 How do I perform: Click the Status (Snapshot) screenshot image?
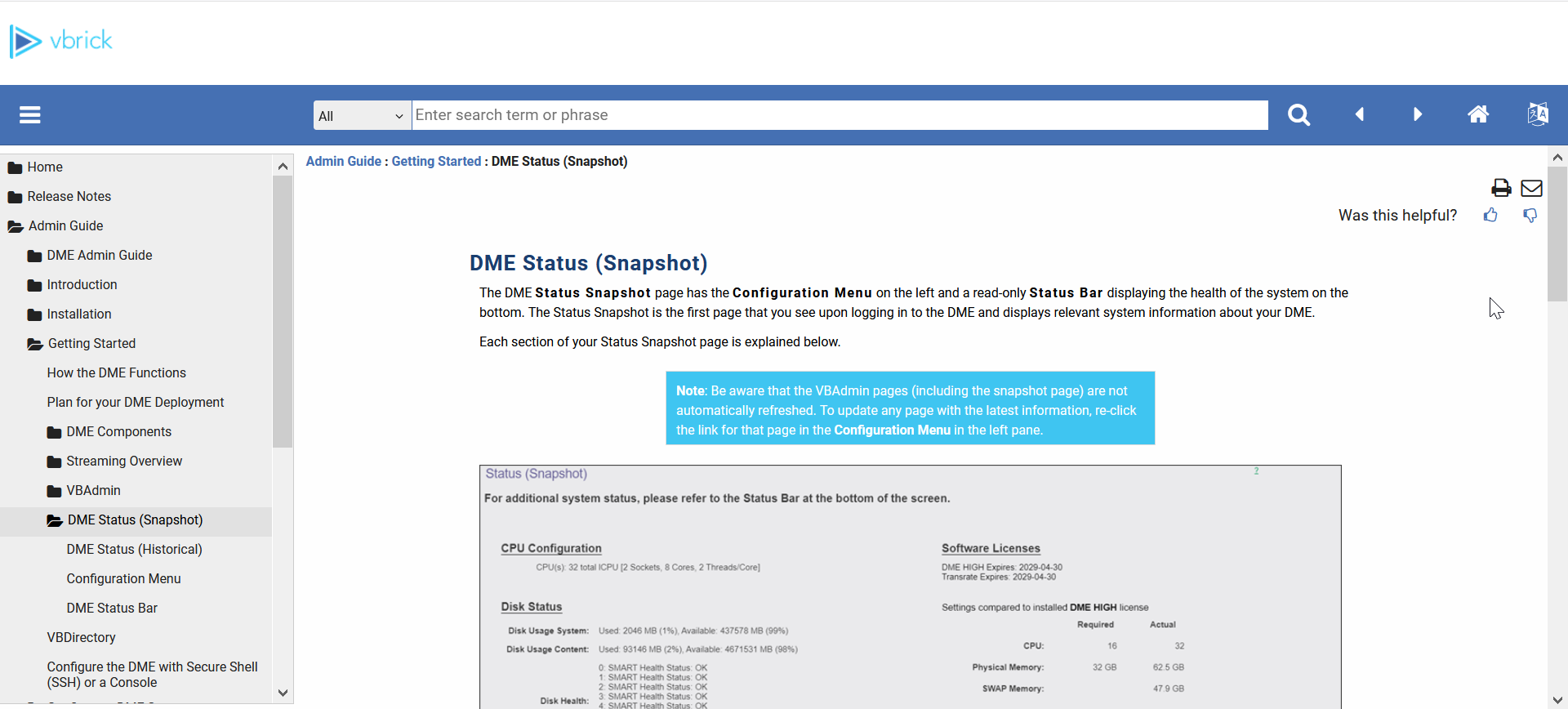coord(910,586)
